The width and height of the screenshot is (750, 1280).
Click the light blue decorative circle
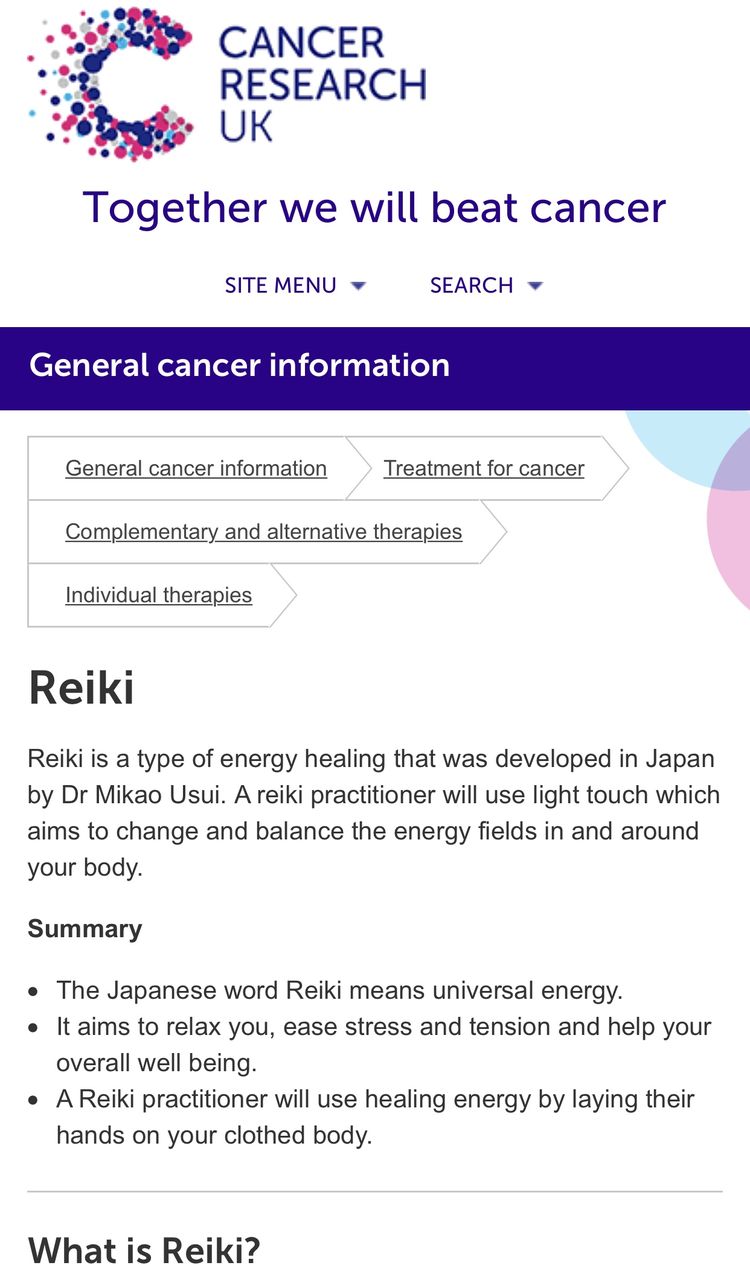coord(690,445)
